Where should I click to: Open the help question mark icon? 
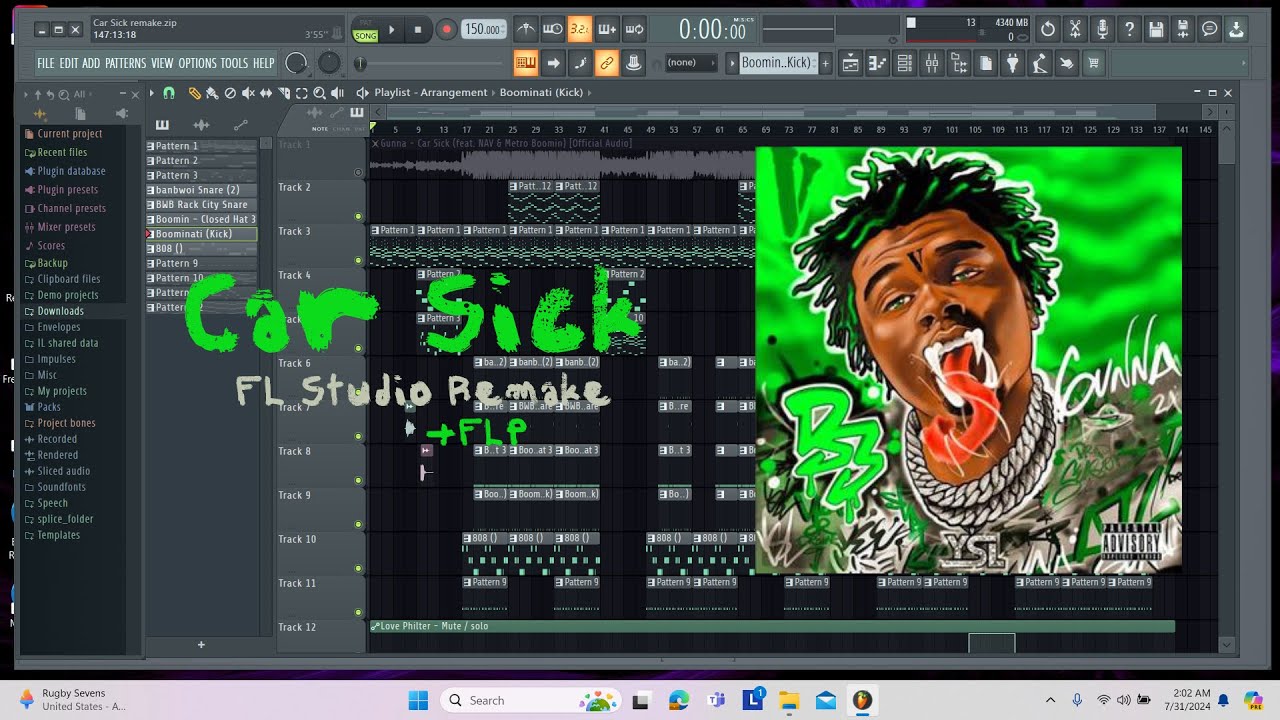pos(1129,29)
